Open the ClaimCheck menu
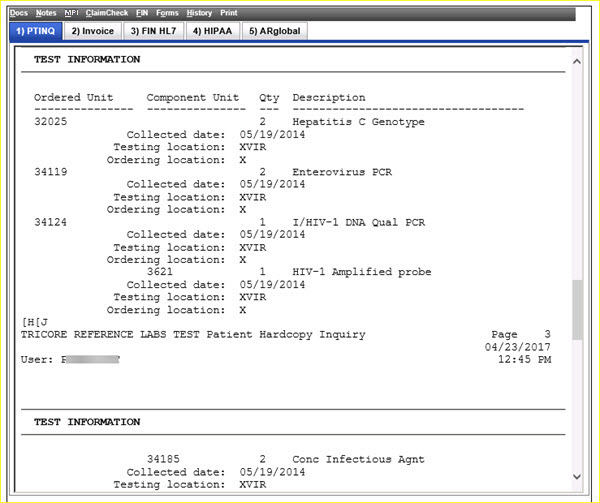The image size is (600, 503). (106, 13)
